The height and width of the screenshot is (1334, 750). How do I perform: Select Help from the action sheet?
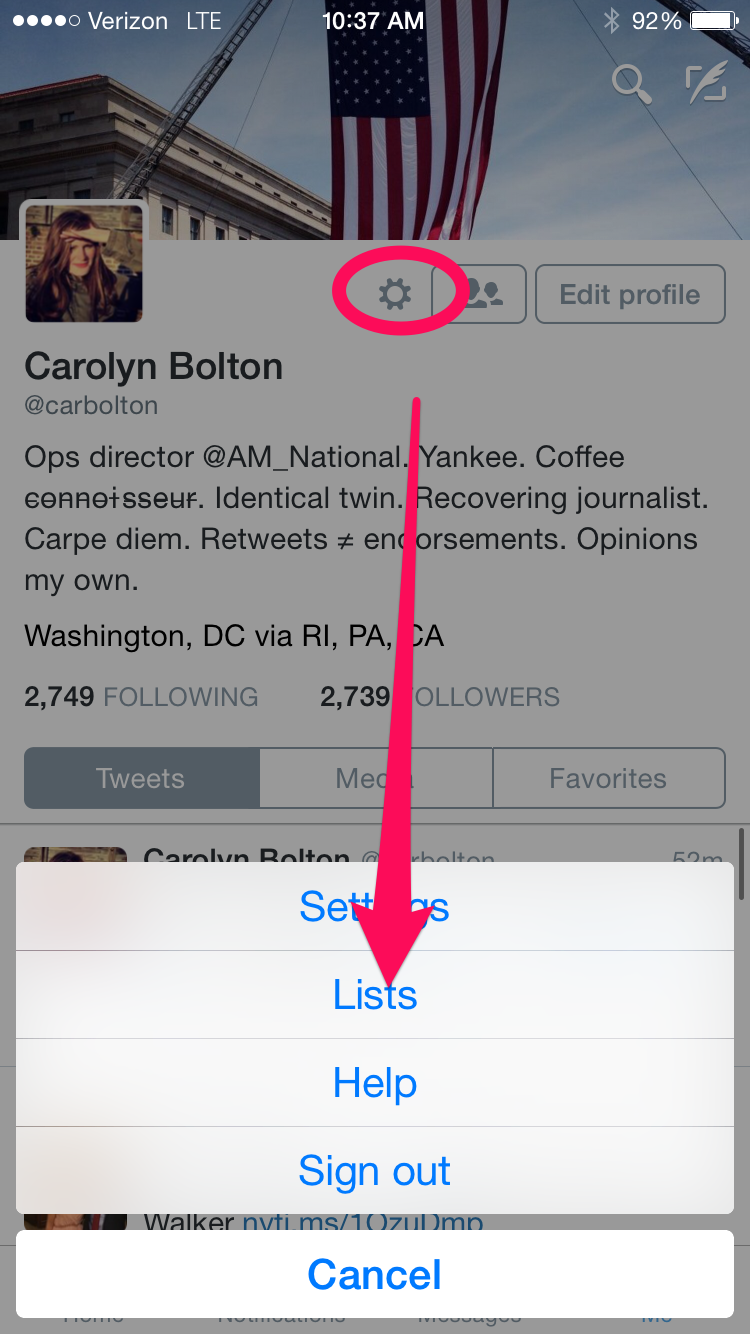click(x=375, y=1082)
